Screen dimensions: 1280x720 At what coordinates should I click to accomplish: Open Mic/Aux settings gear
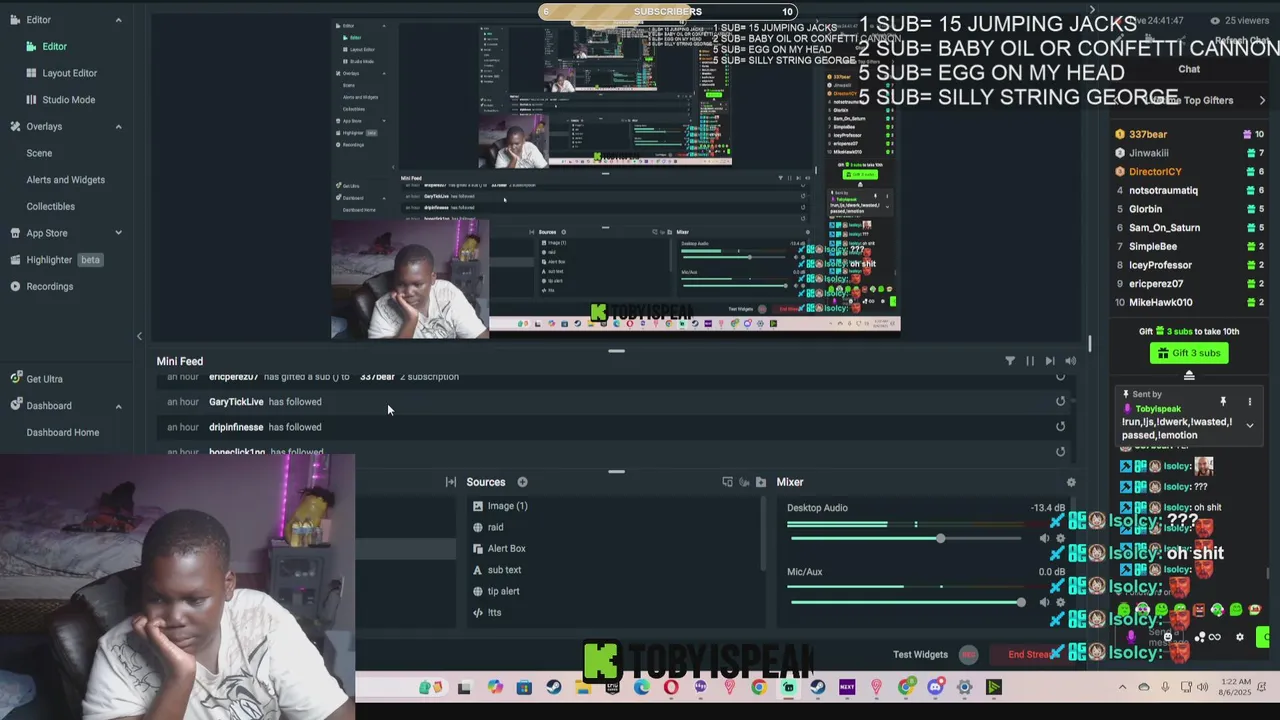pos(1061,602)
